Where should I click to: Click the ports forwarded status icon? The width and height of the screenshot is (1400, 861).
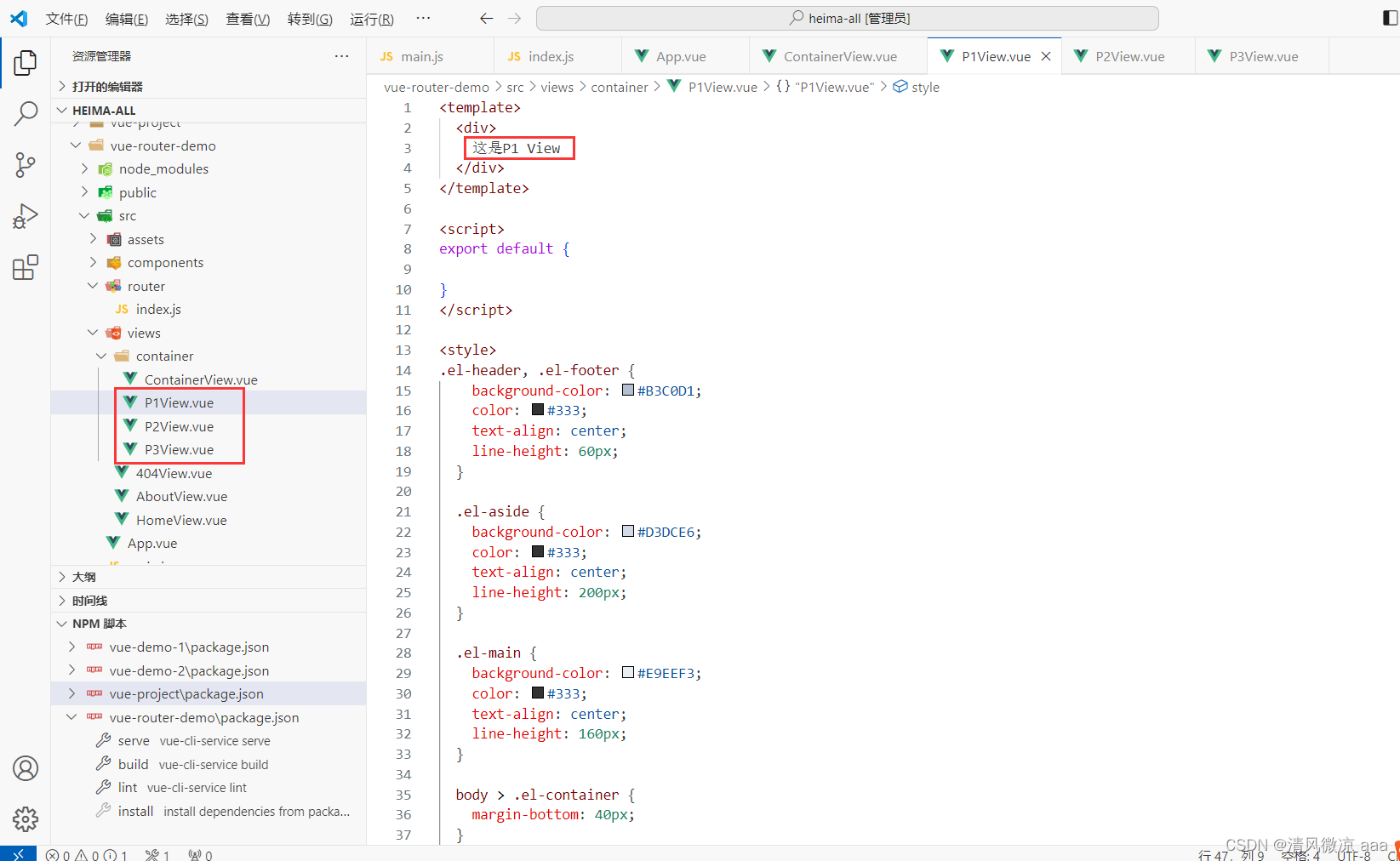pos(200,854)
